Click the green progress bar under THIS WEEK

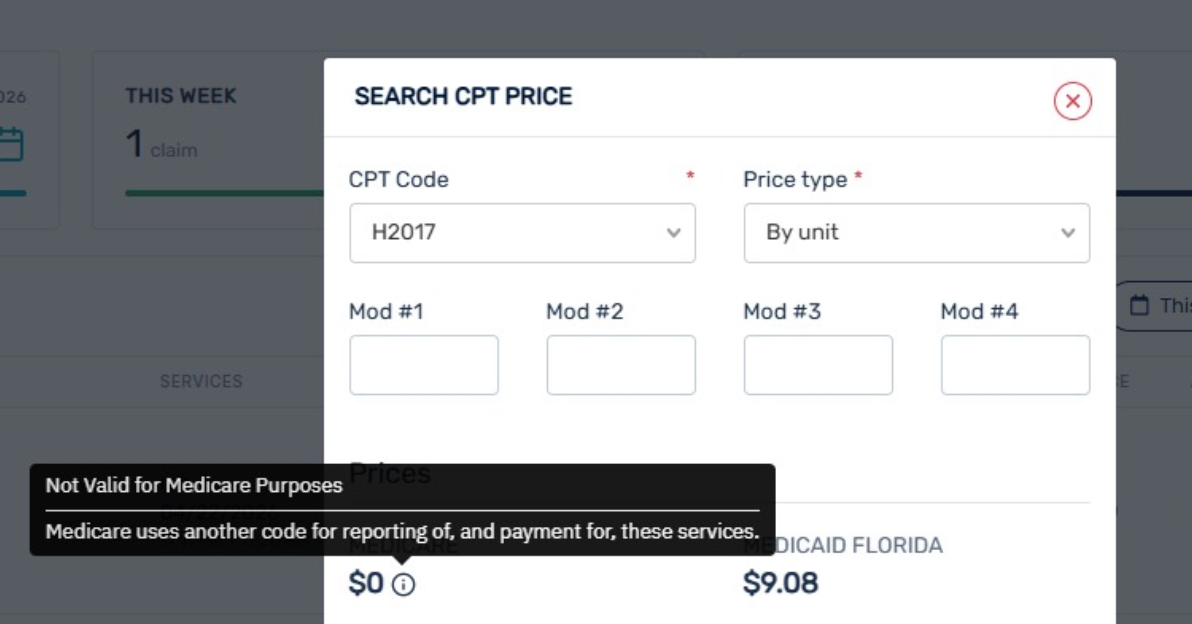[220, 193]
